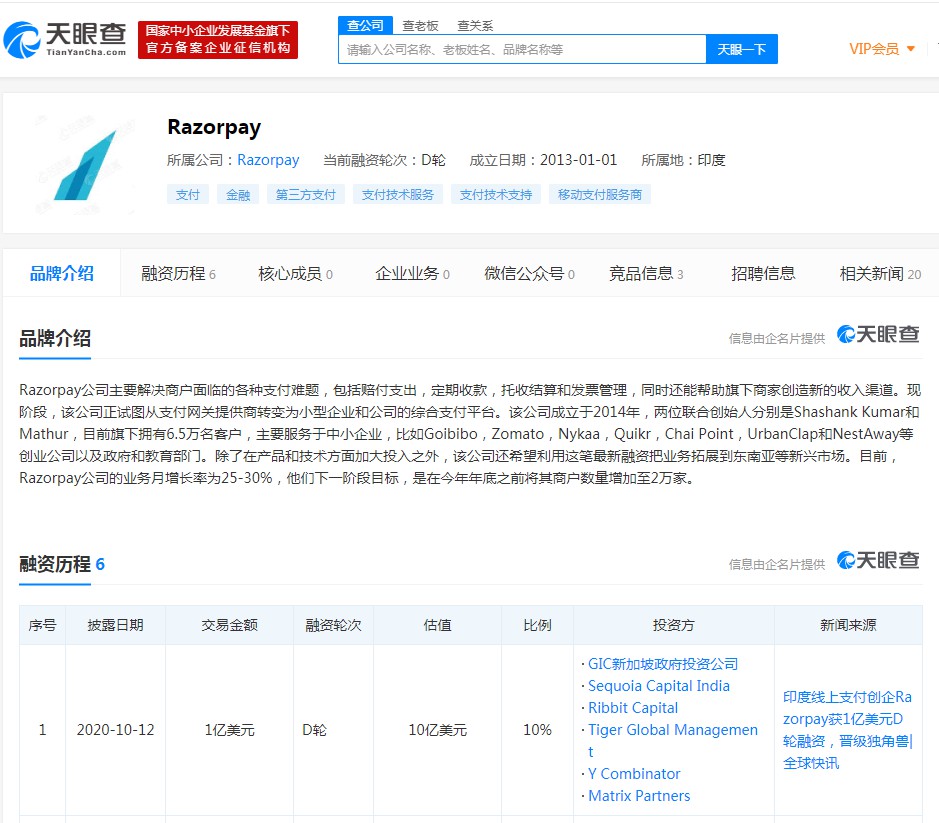939x823 pixels.
Task: Click the TianYanCha logo beside 融资历程 heading
Action: click(878, 561)
